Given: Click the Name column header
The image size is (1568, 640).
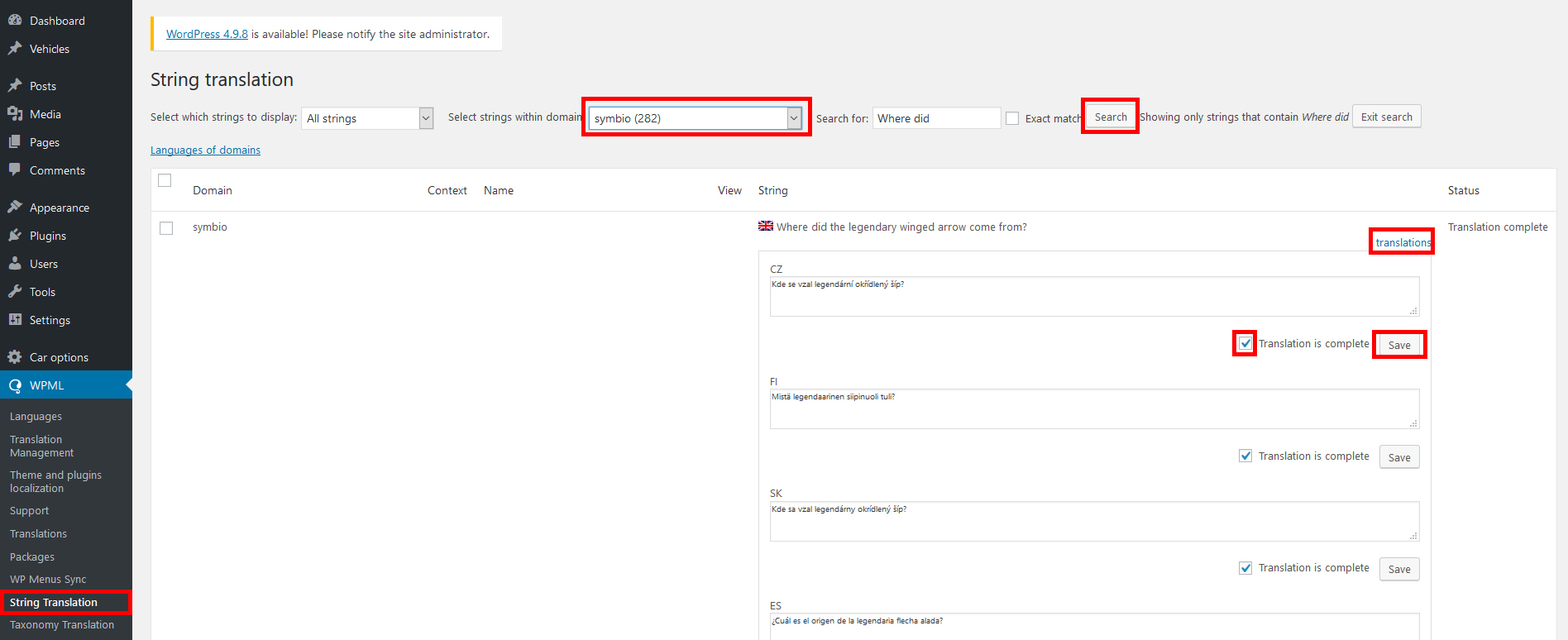Looking at the screenshot, I should tap(499, 190).
